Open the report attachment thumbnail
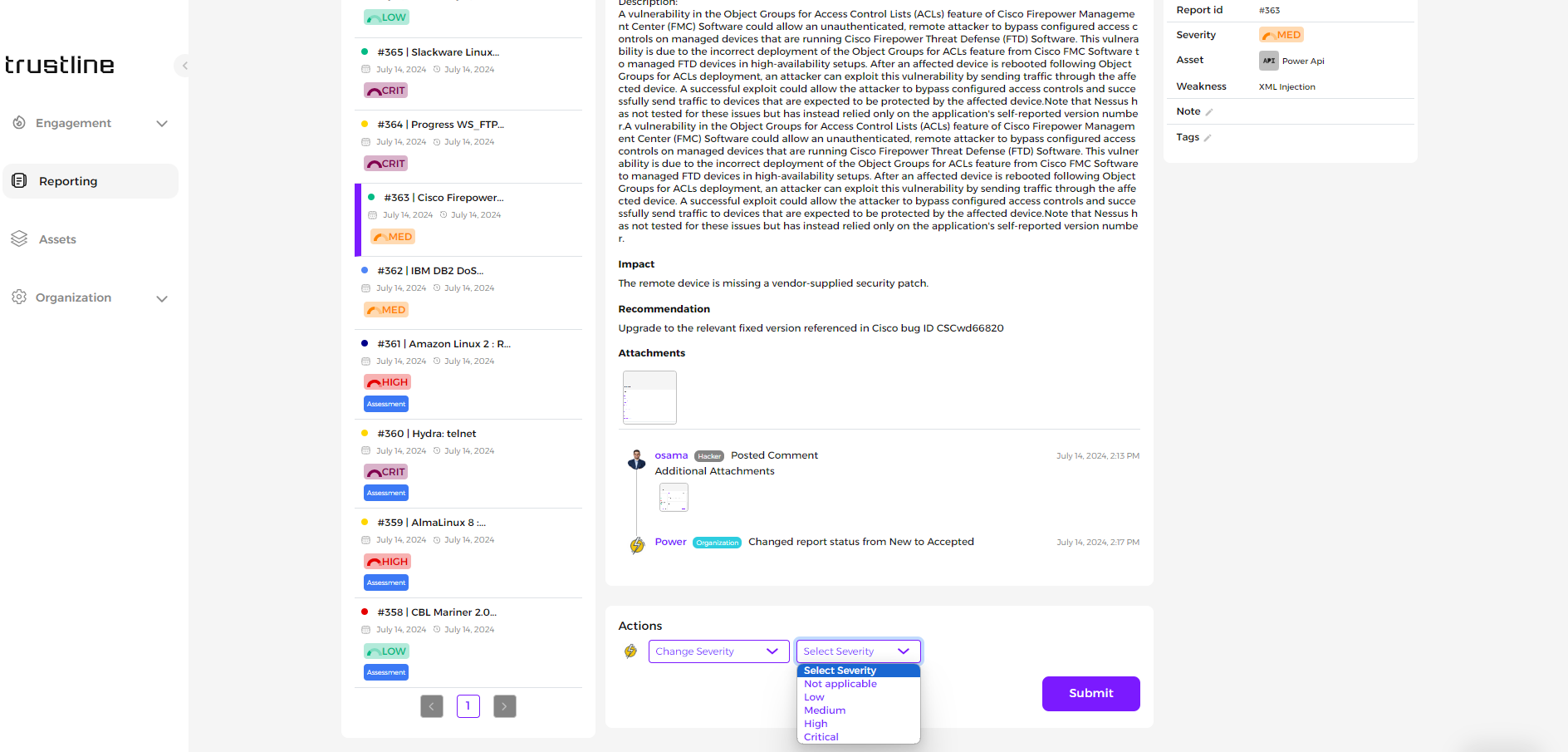The image size is (1568, 752). [649, 397]
